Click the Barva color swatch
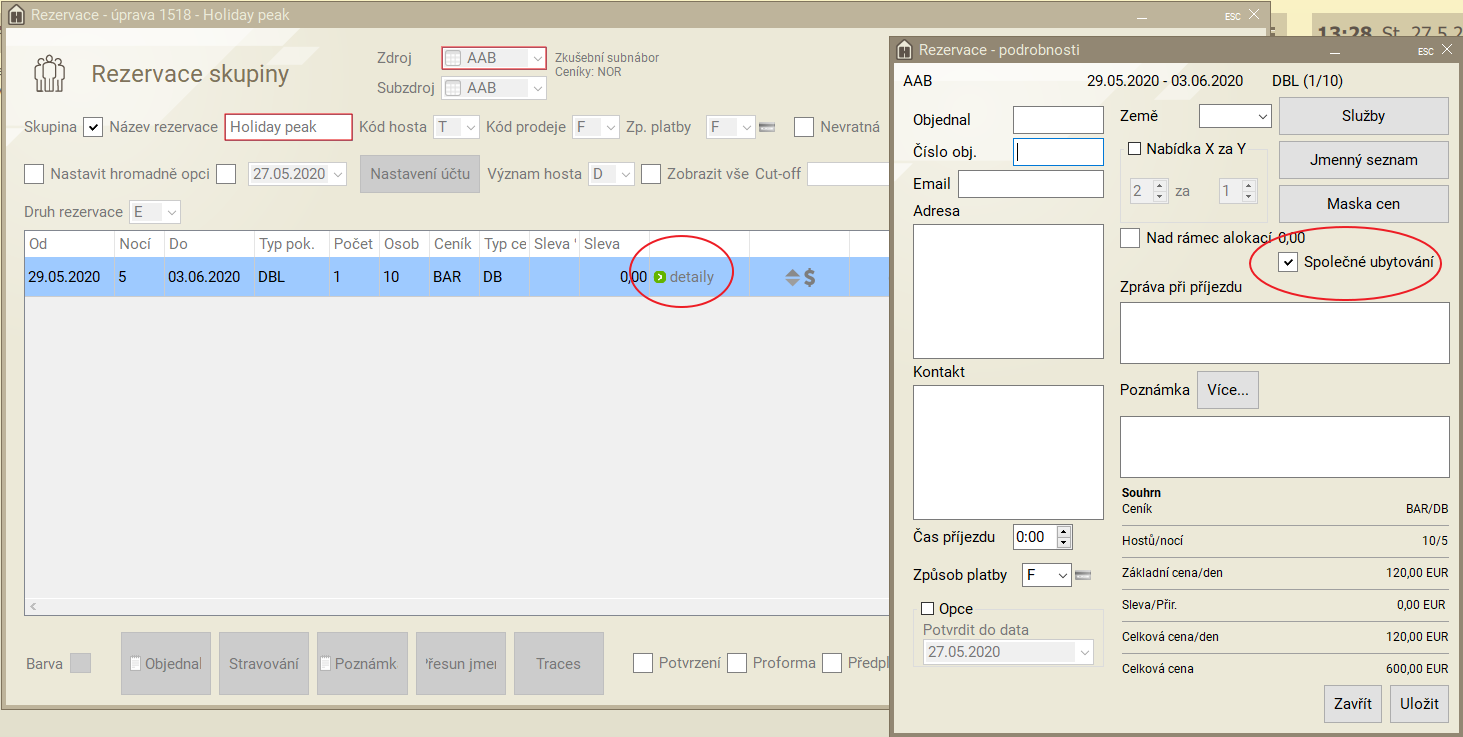The image size is (1463, 737). click(x=81, y=663)
